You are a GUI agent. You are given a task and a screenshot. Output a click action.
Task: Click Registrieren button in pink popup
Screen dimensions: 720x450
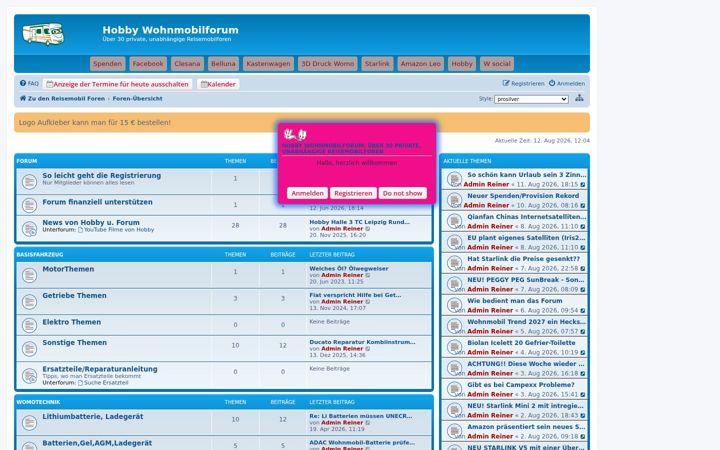(x=353, y=193)
